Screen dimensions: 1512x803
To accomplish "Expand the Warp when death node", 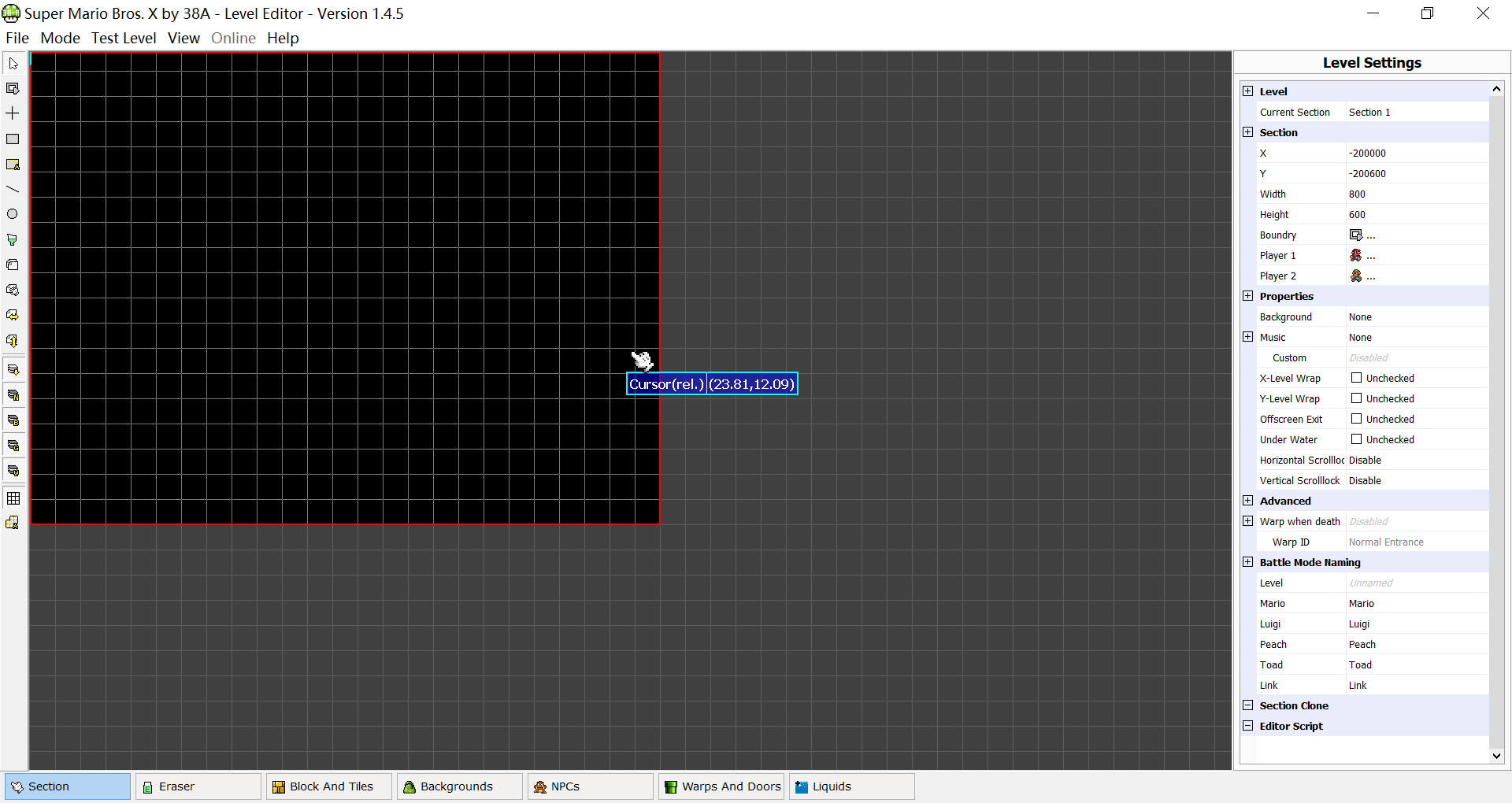I will [x=1248, y=521].
